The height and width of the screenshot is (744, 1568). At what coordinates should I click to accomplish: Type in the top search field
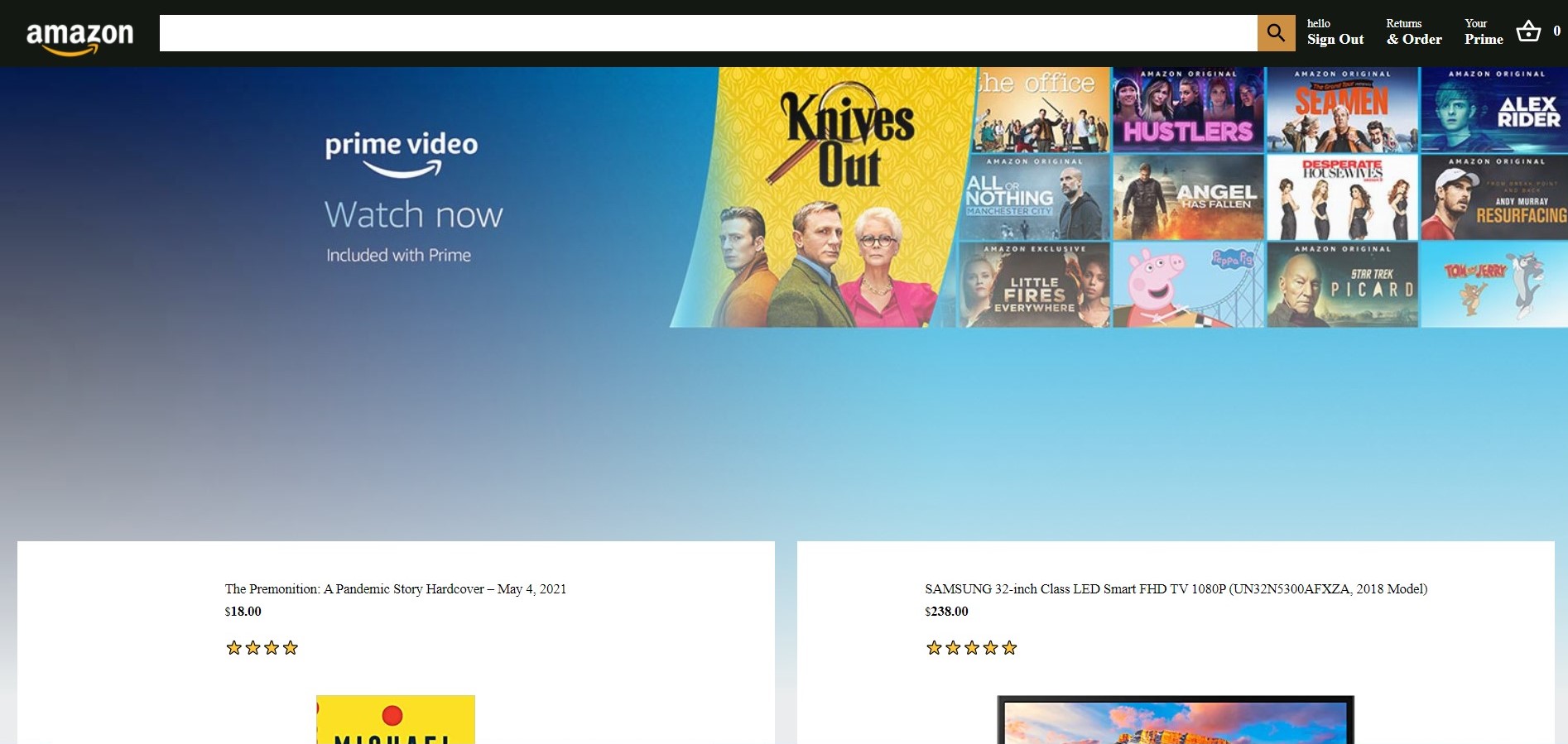pyautogui.click(x=708, y=33)
